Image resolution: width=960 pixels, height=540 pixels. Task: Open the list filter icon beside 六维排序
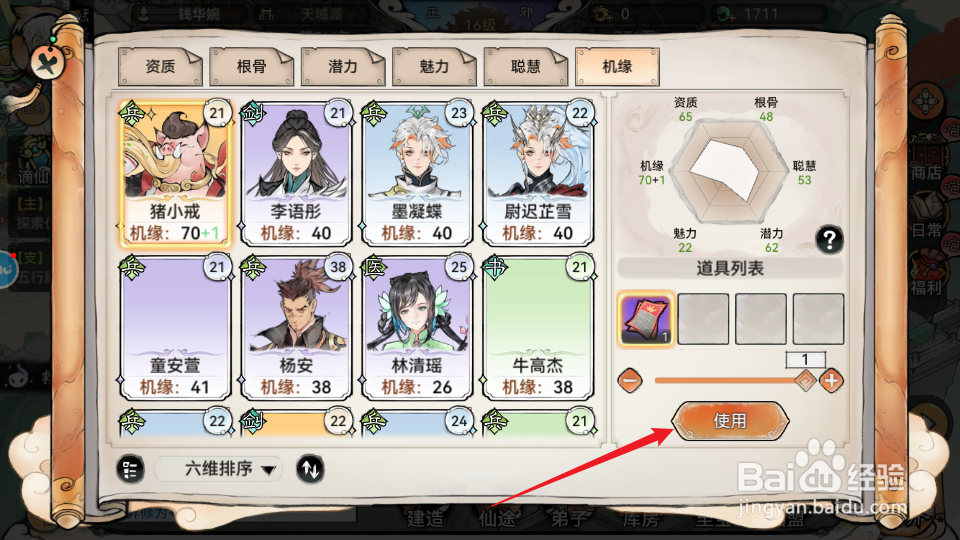(130, 470)
